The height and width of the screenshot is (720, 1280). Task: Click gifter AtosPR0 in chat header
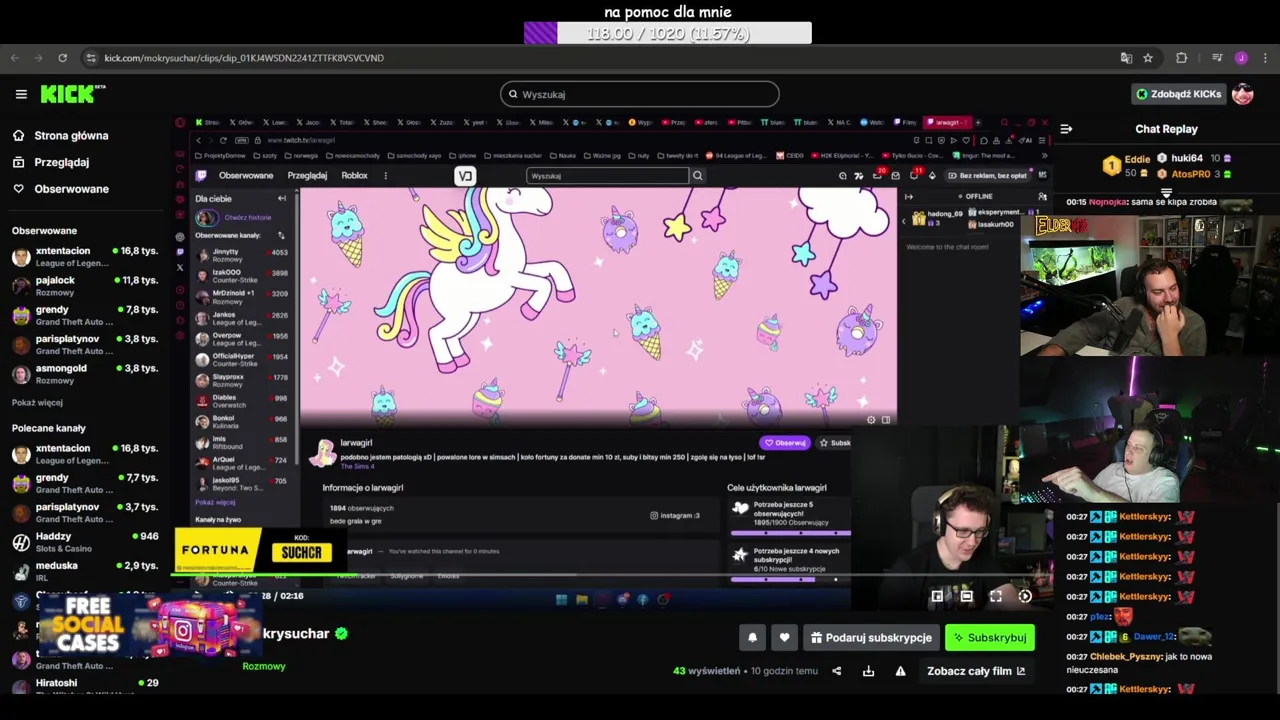1191,174
